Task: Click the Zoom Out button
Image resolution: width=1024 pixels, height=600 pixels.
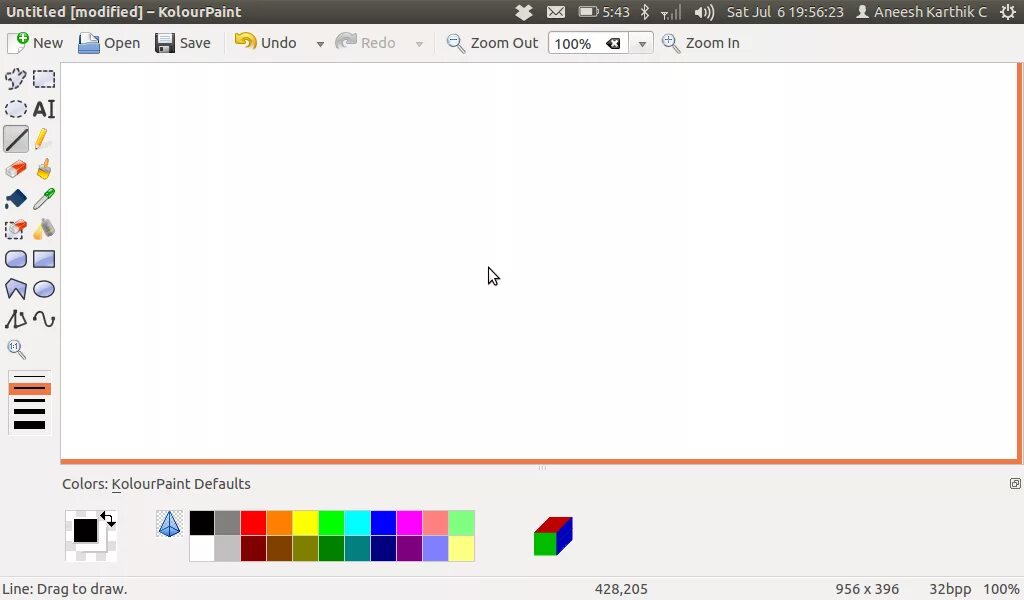Action: pyautogui.click(x=492, y=43)
